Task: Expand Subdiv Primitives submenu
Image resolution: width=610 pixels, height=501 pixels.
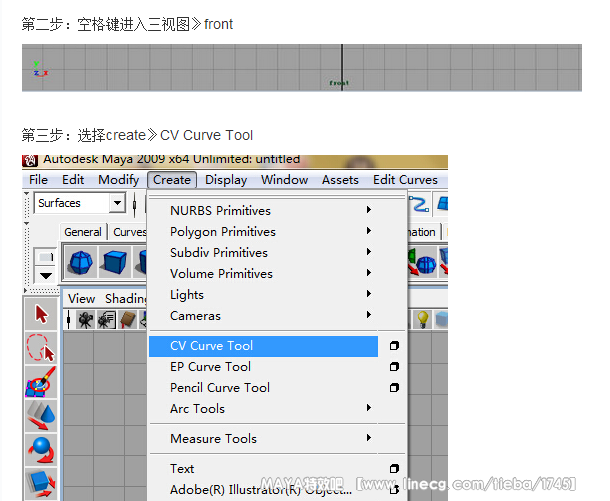Action: pyautogui.click(x=369, y=252)
